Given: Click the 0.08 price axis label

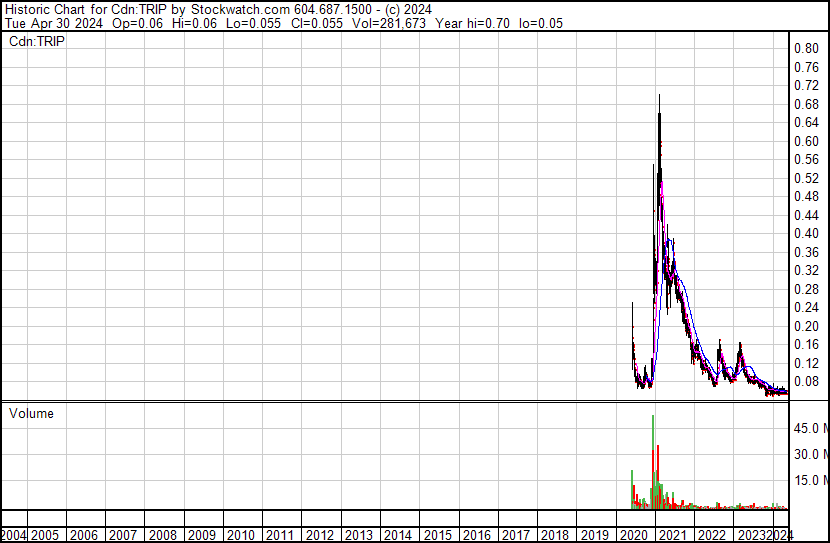Looking at the screenshot, I should pos(806,381).
